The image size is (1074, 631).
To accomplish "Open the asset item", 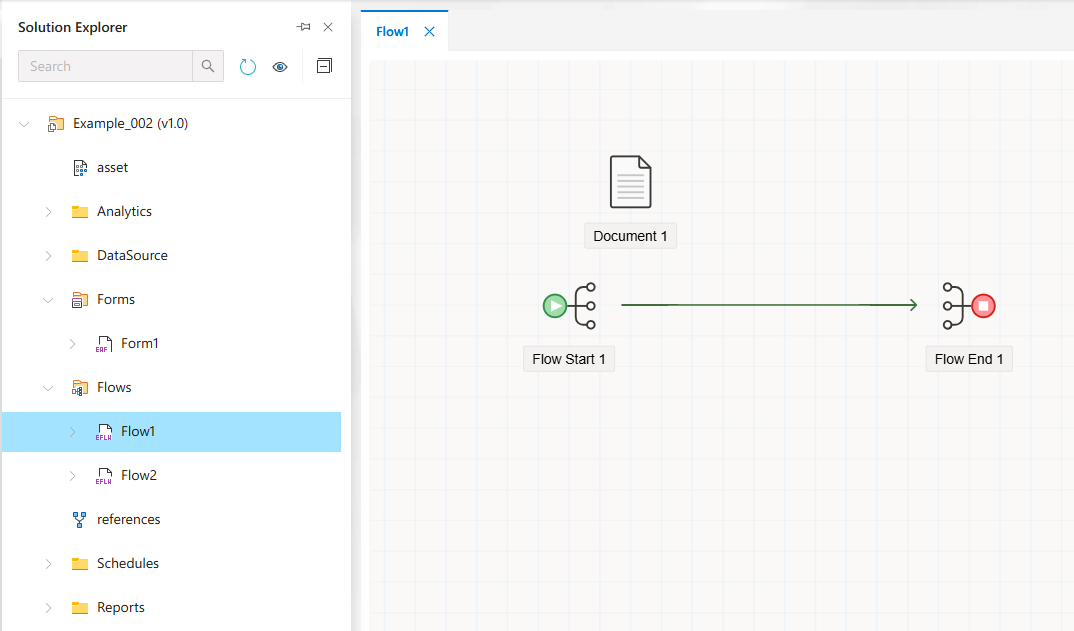I will (x=112, y=167).
